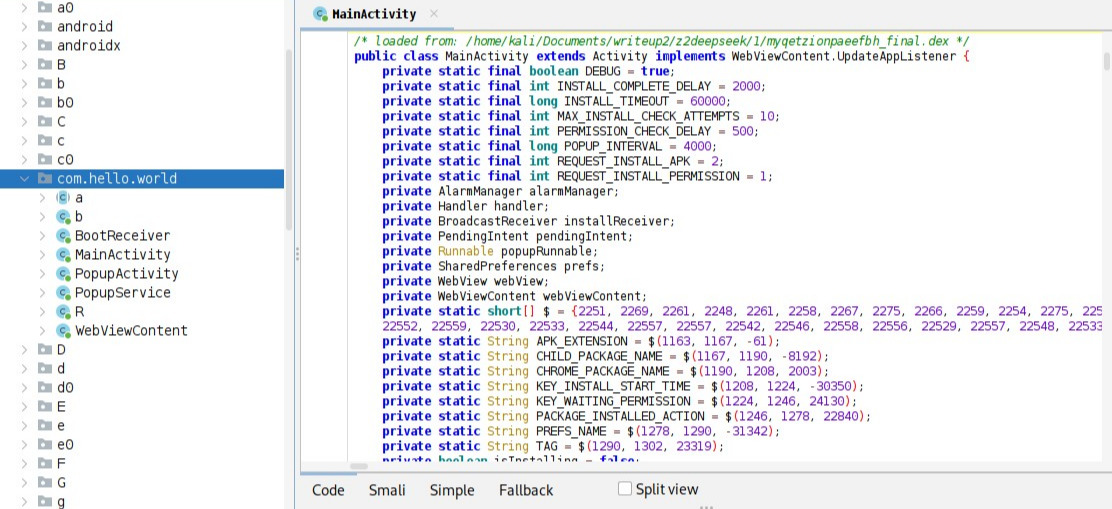The height and width of the screenshot is (509, 1112).
Task: Click the code editor's vertical scrollbar
Action: tap(1106, 60)
